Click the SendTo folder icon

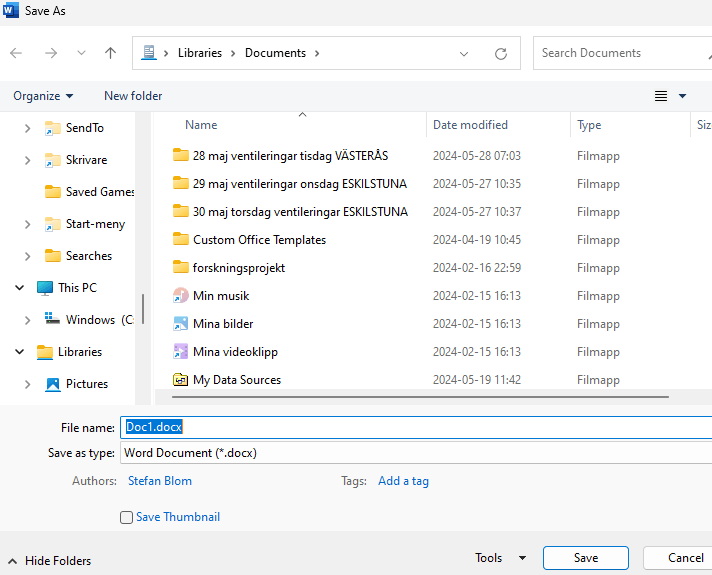point(52,129)
